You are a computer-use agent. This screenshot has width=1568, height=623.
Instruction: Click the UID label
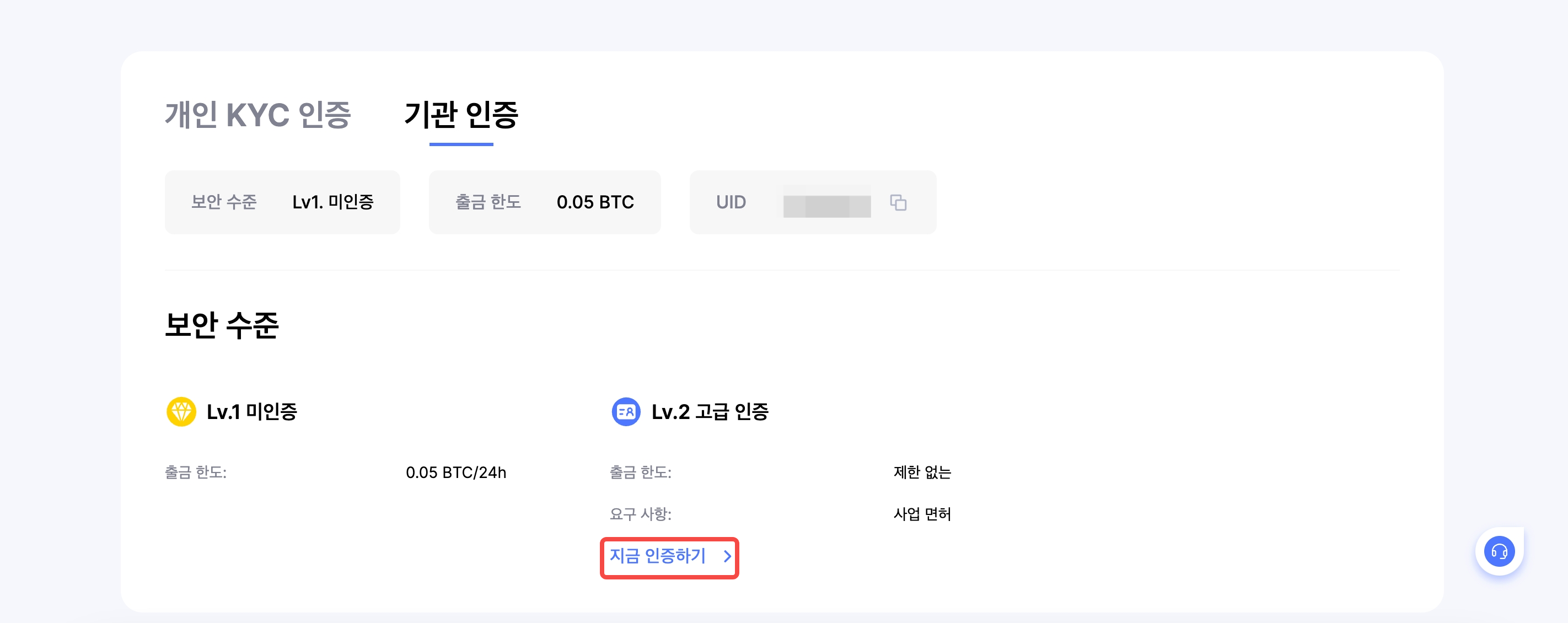(731, 202)
